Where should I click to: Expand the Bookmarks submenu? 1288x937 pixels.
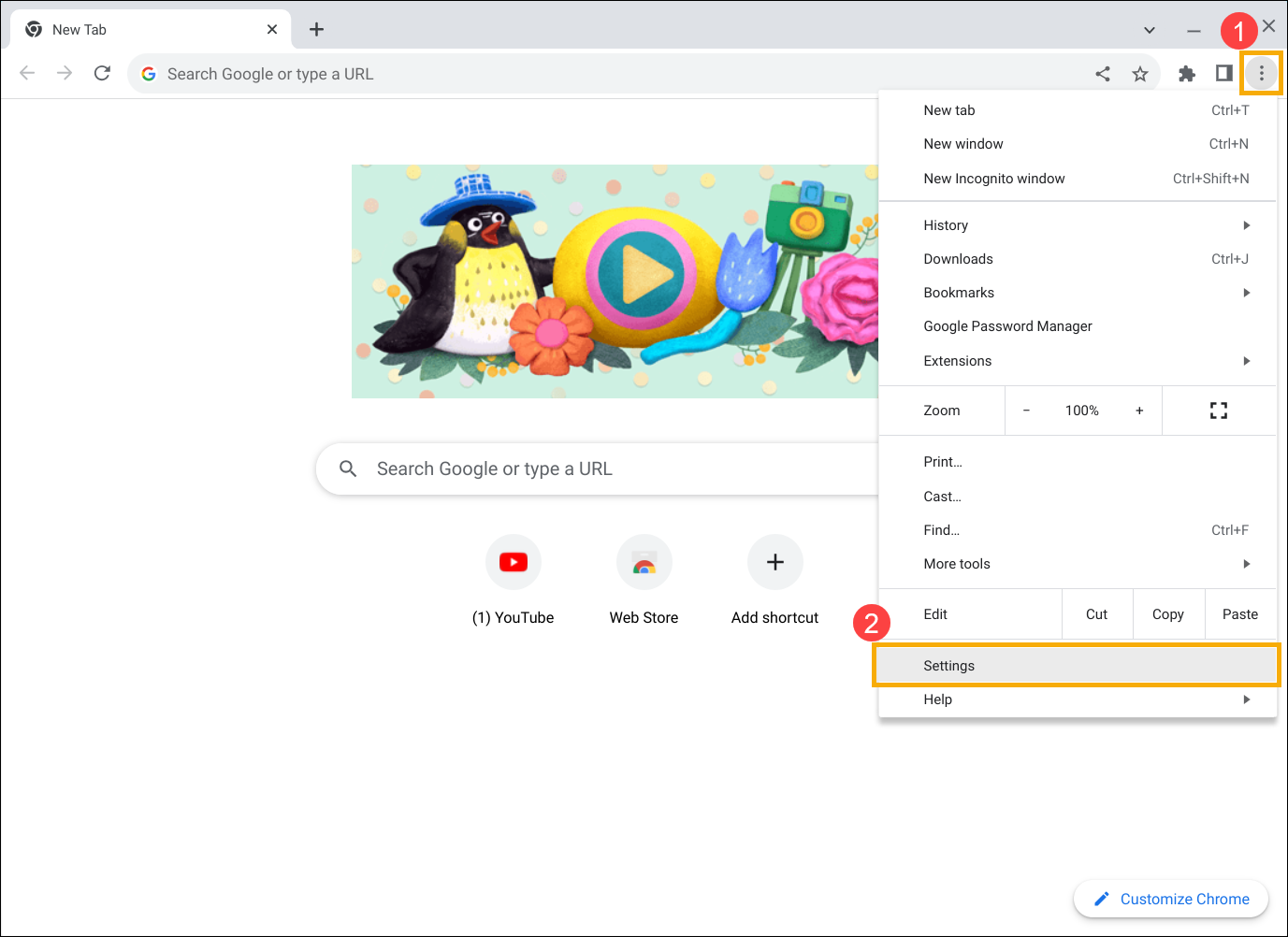click(1078, 293)
